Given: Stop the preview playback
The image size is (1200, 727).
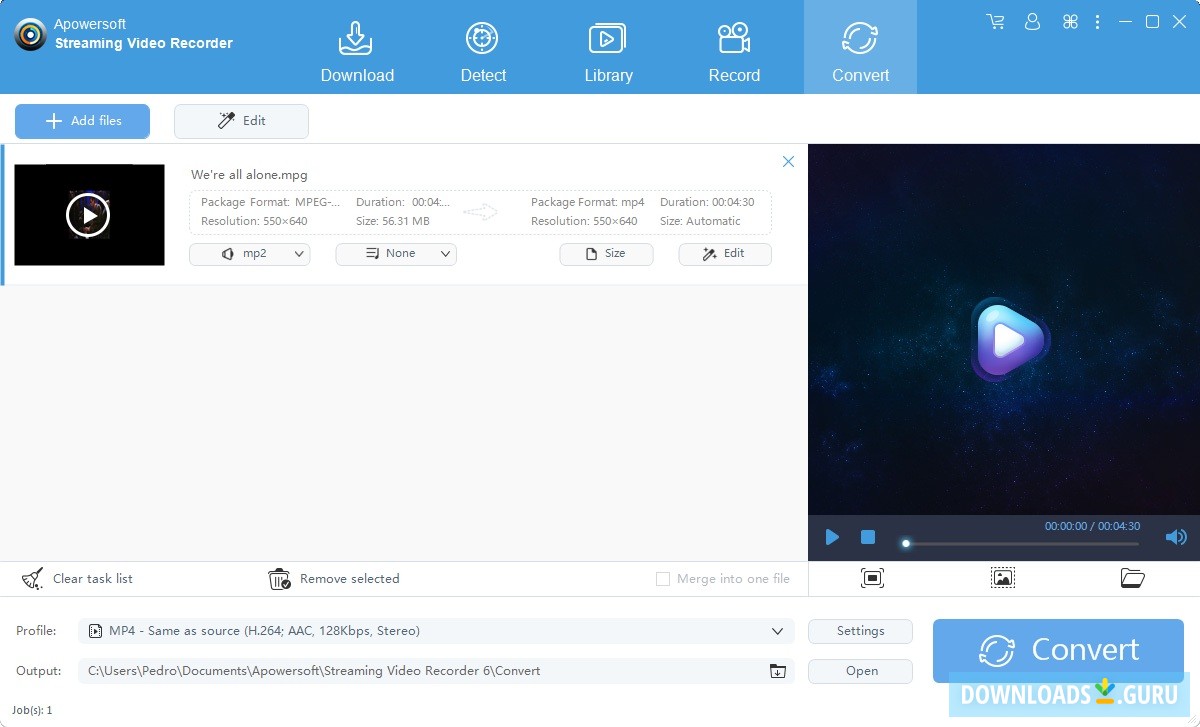Looking at the screenshot, I should tap(868, 538).
